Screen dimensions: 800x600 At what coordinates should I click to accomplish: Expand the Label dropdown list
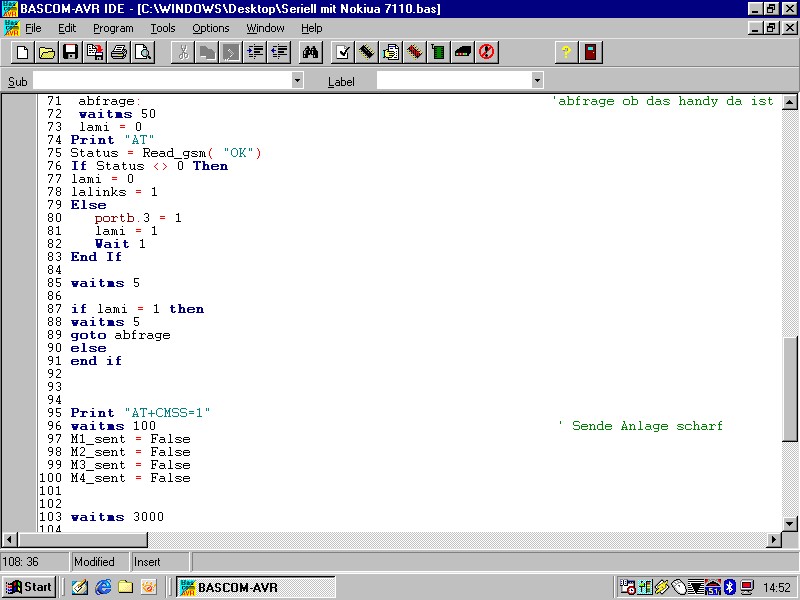coord(537,80)
